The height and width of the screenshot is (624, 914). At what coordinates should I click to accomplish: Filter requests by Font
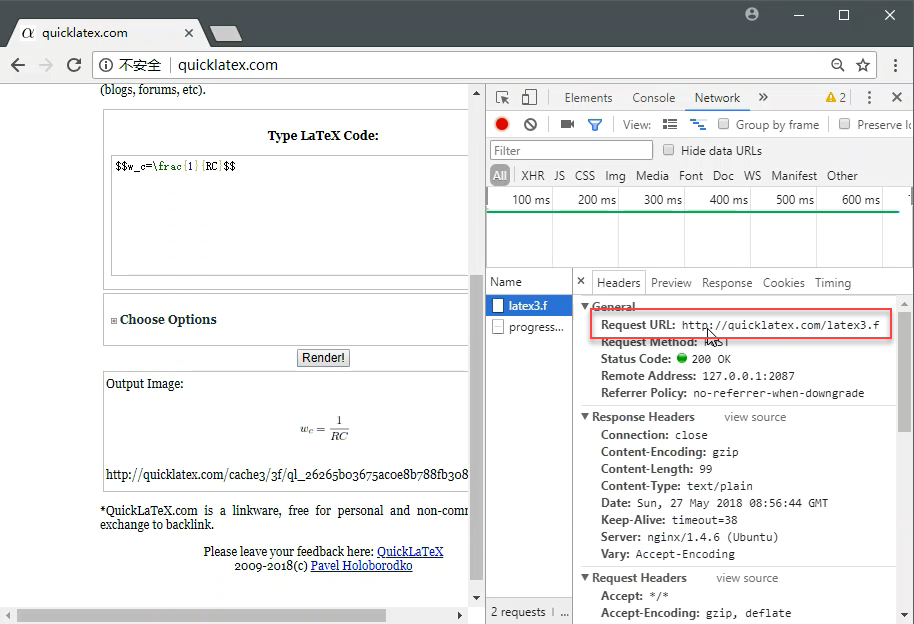691,176
